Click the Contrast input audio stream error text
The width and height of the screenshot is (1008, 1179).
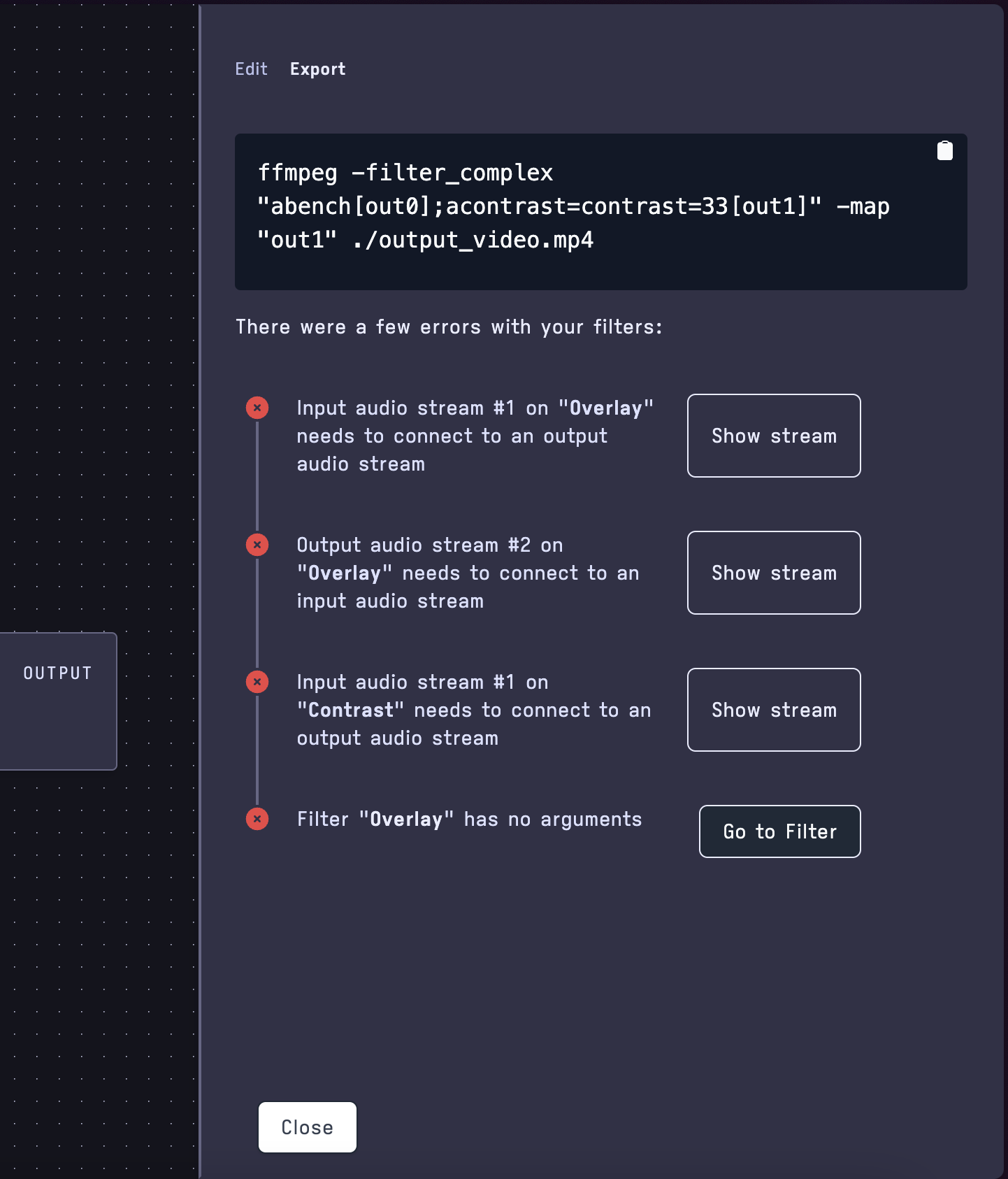473,710
